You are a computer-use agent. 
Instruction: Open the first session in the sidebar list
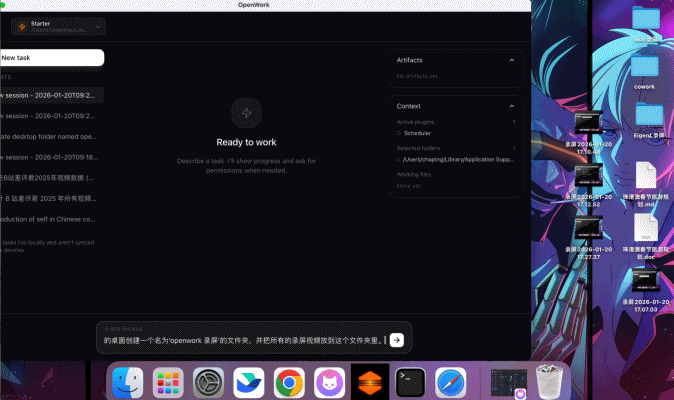click(50, 96)
